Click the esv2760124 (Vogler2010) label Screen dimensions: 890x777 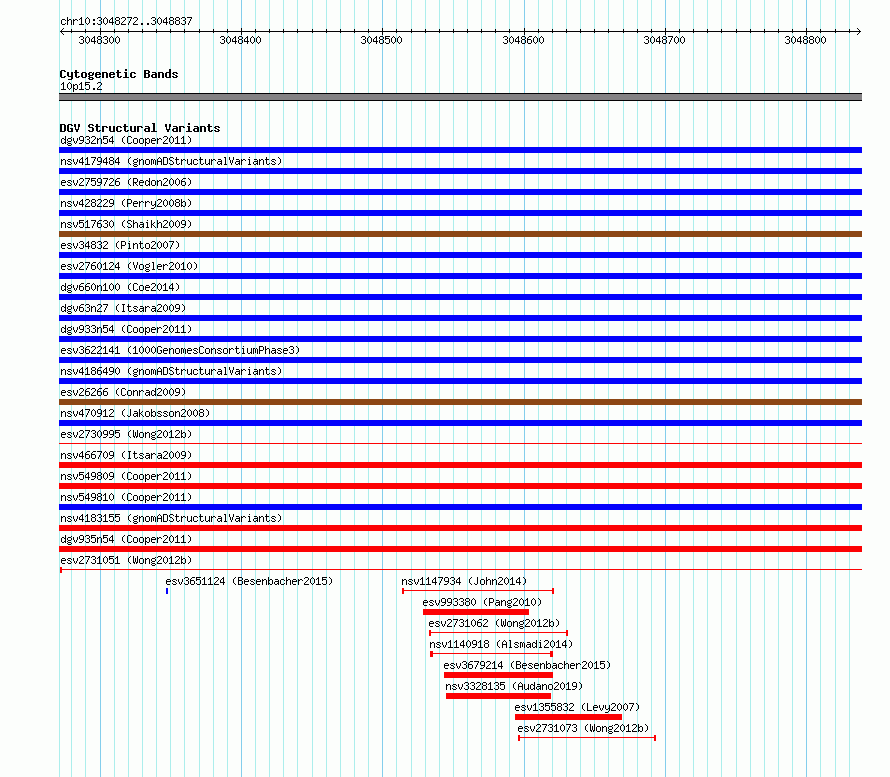129,266
